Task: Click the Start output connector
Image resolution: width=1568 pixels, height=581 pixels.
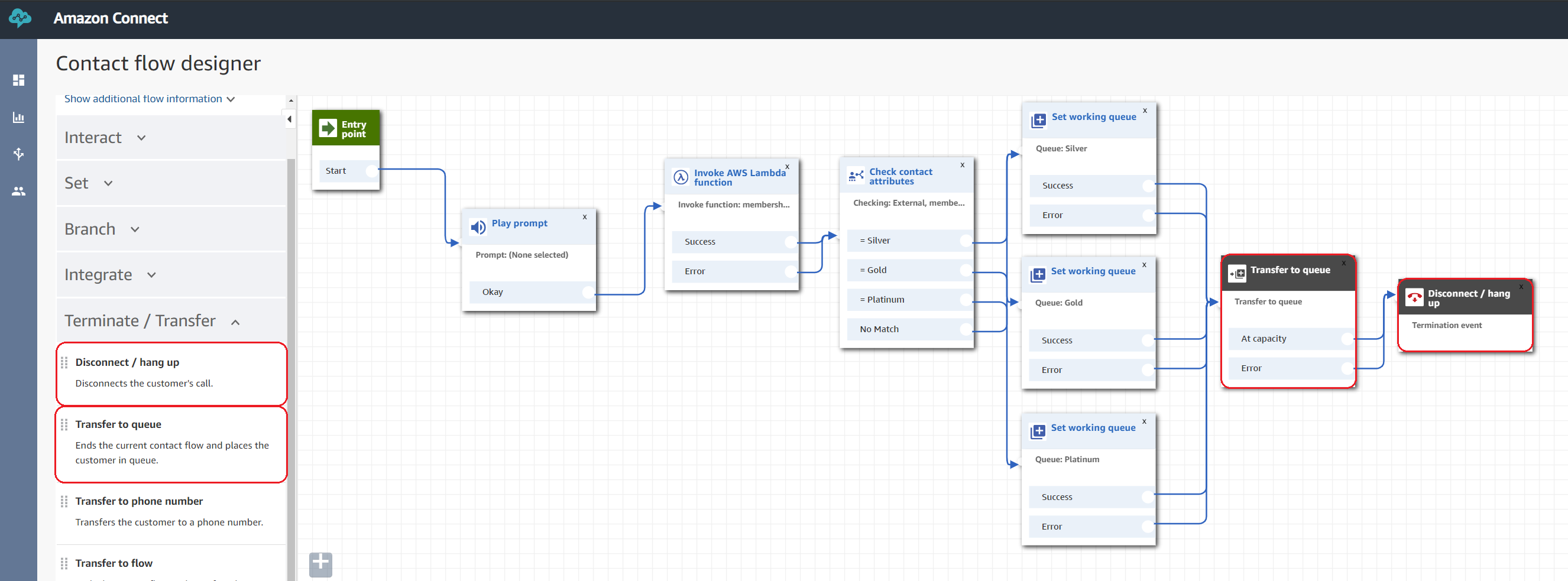Action: point(371,171)
